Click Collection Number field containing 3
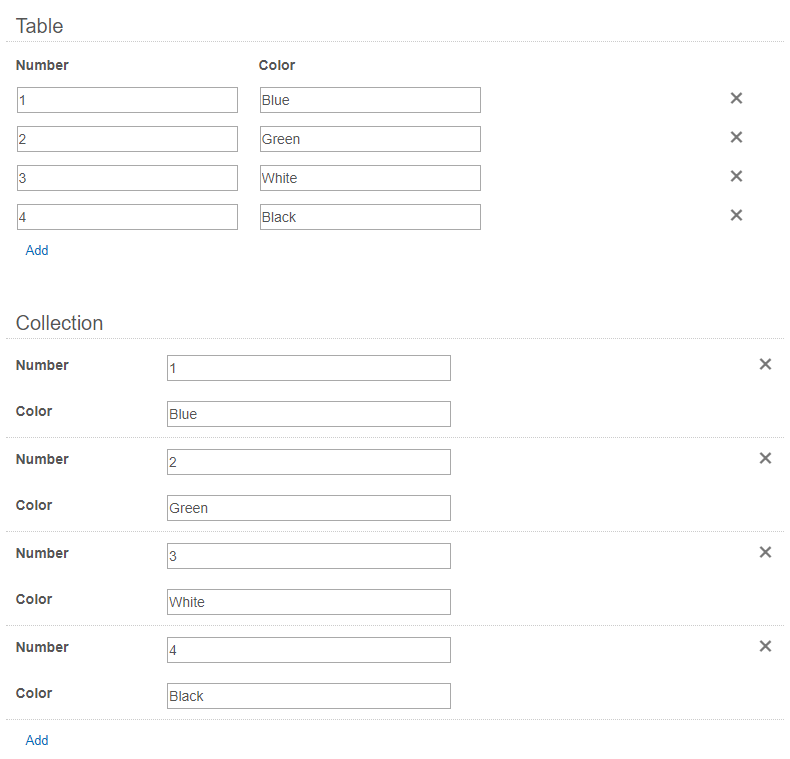 [x=309, y=556]
